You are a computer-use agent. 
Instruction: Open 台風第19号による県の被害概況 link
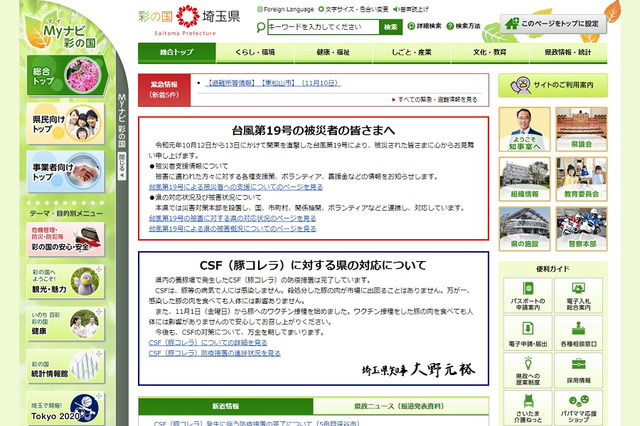(x=232, y=229)
